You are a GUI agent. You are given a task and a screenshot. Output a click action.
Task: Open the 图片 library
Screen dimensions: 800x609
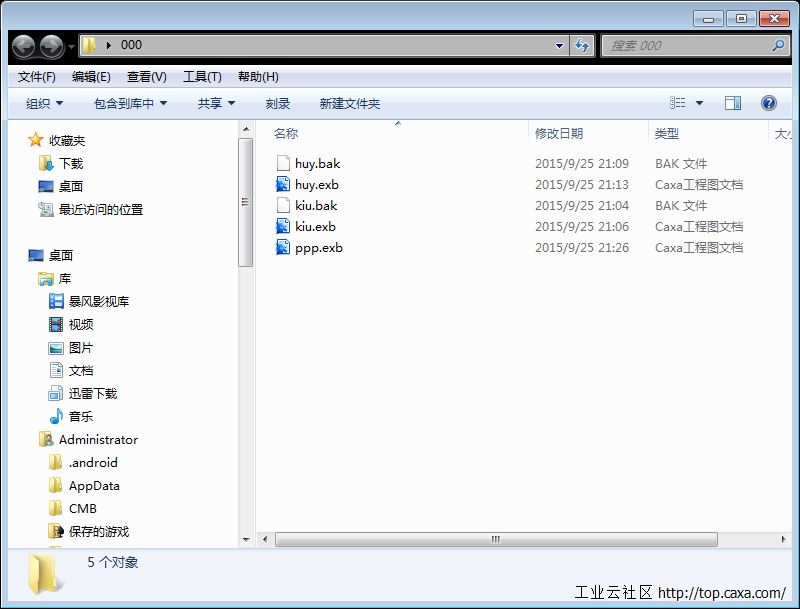81,348
